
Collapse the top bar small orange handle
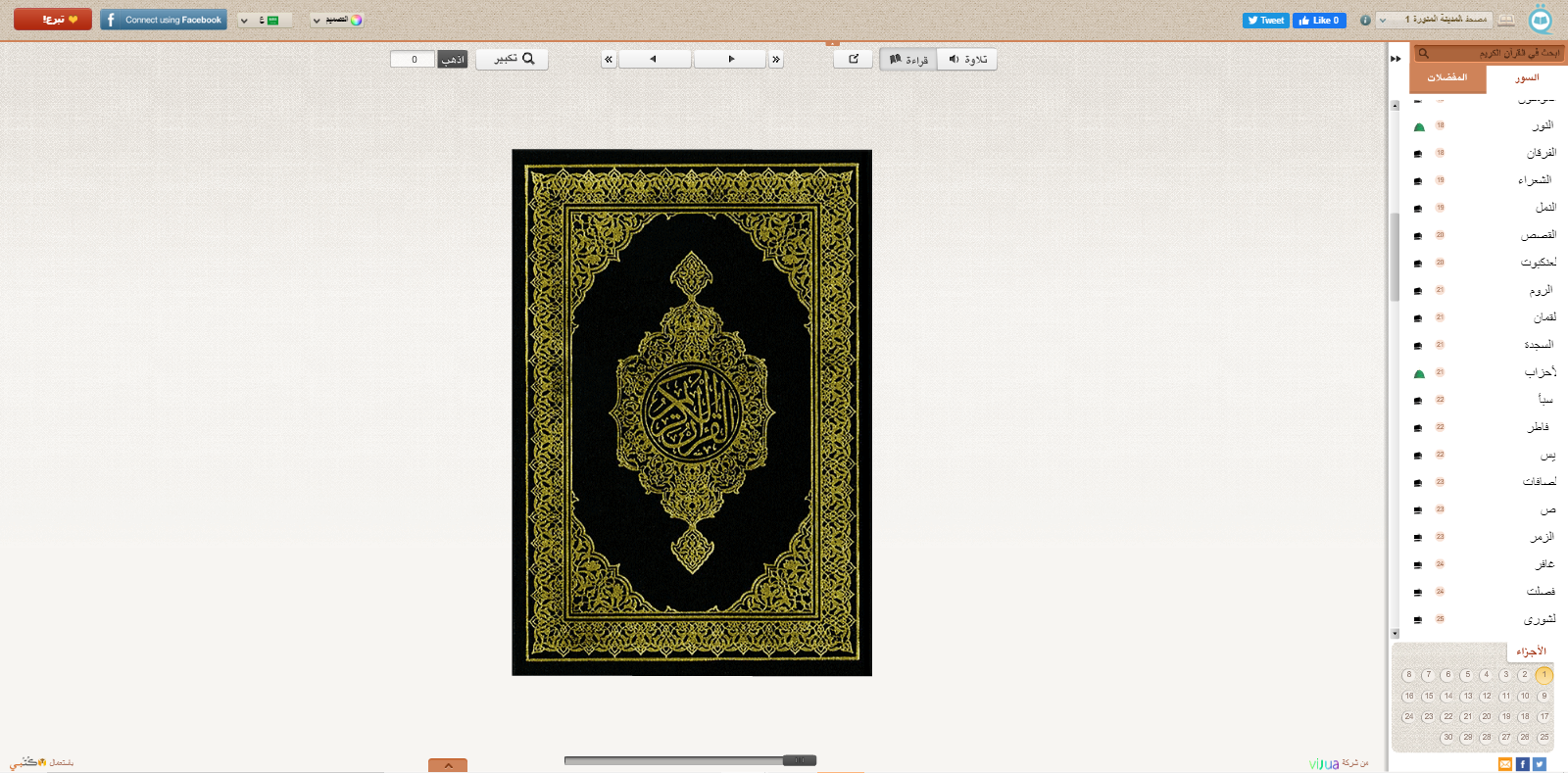point(833,43)
